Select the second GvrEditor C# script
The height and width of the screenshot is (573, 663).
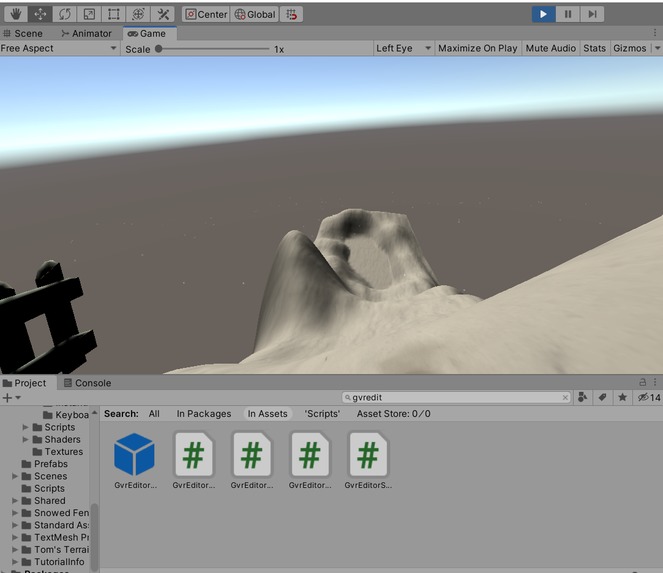coord(252,461)
